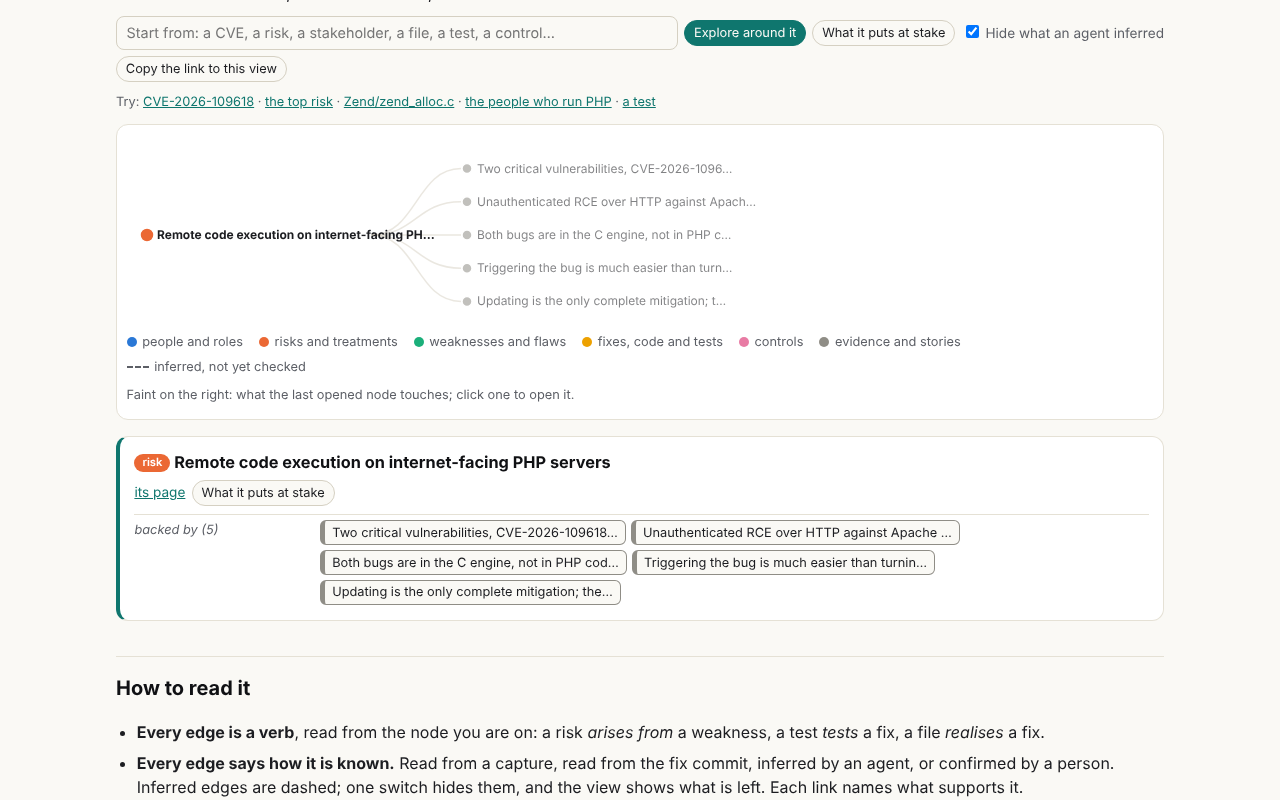Click the "controls" legend entry

(x=771, y=342)
